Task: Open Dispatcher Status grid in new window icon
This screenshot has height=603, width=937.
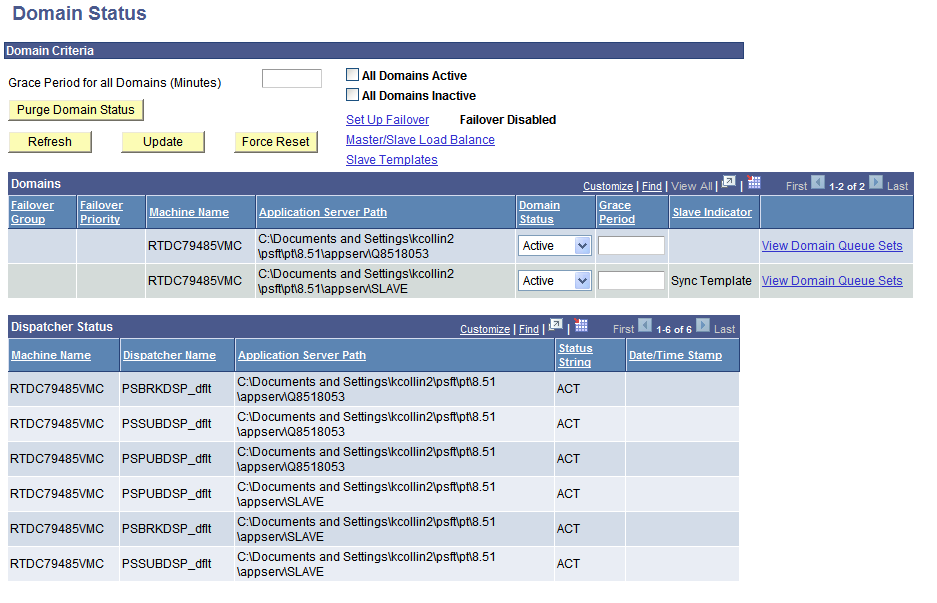Action: 556,325
